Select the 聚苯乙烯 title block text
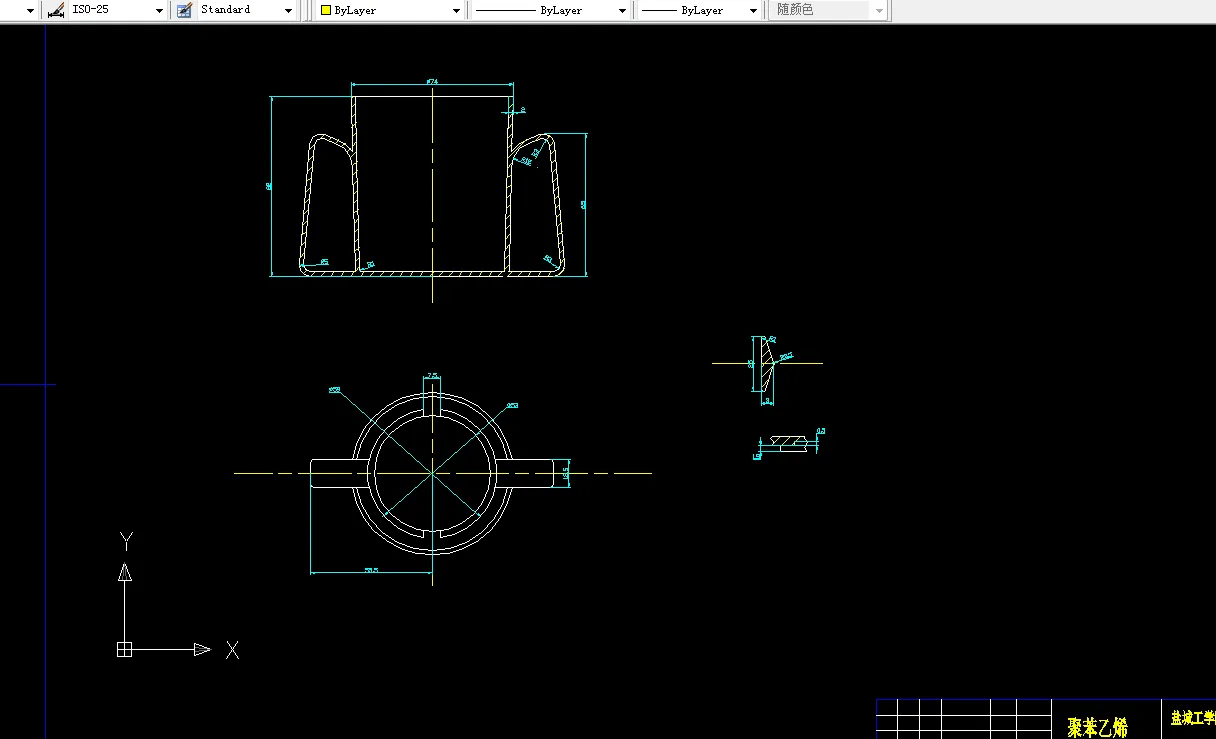The image size is (1216, 739). tap(1098, 727)
